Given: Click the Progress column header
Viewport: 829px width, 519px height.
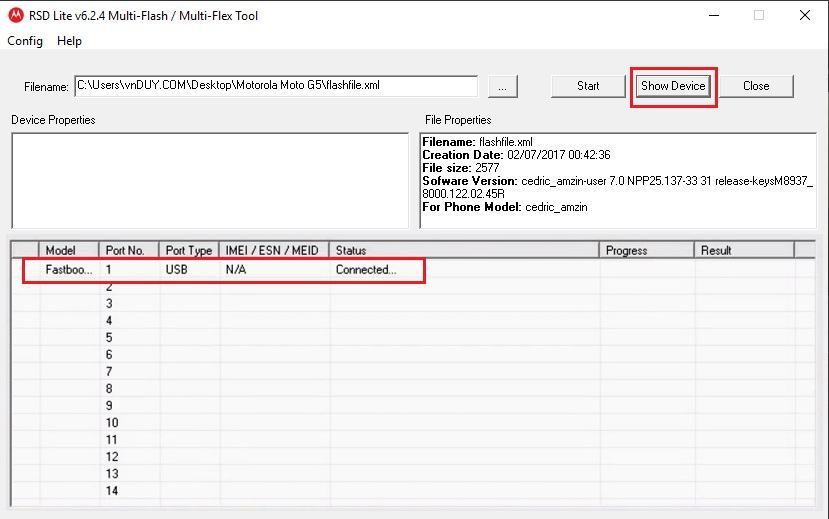Looking at the screenshot, I should pyautogui.click(x=646, y=251).
